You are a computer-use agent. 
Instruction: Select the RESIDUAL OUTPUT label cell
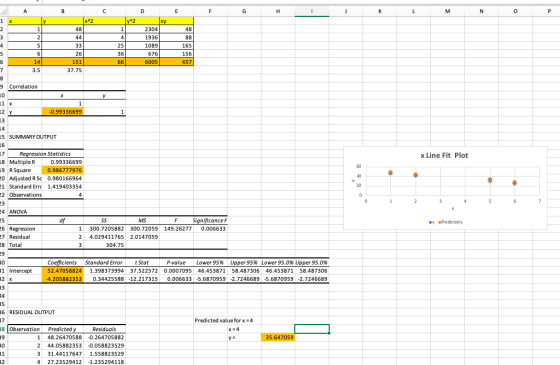coord(32,312)
